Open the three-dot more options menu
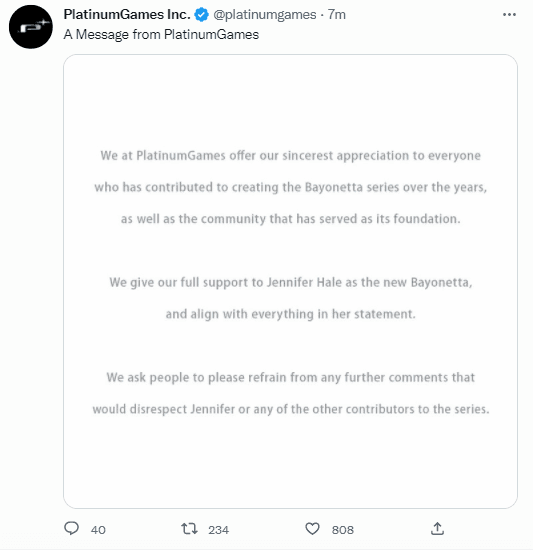The height and width of the screenshot is (550, 533). click(509, 15)
